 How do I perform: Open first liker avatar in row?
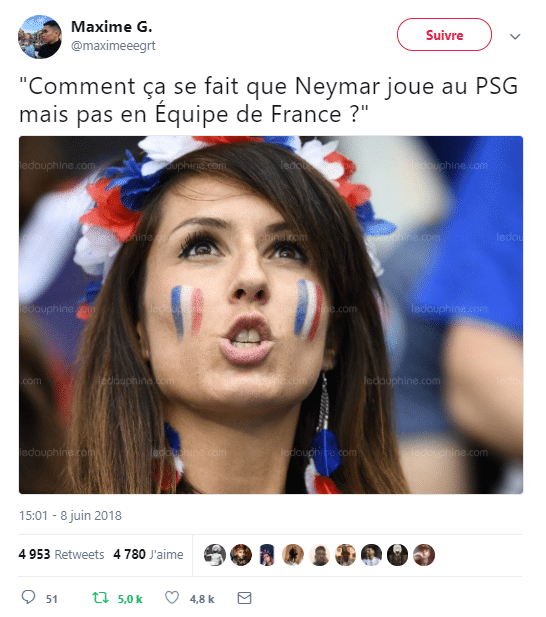215,555
